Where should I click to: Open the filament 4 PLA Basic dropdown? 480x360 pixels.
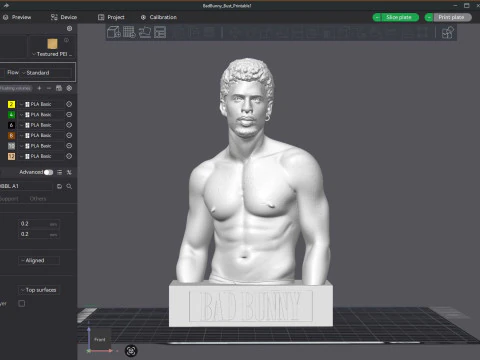pos(41,114)
